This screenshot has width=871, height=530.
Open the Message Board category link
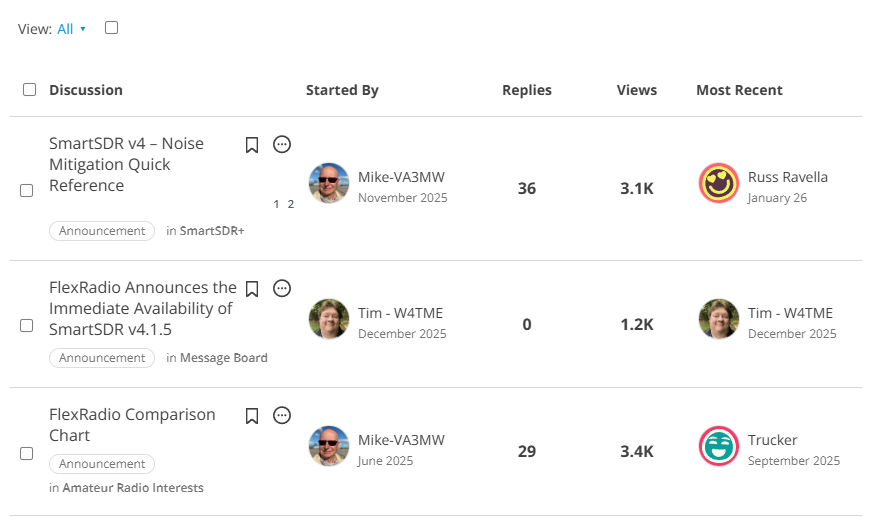tap(223, 358)
